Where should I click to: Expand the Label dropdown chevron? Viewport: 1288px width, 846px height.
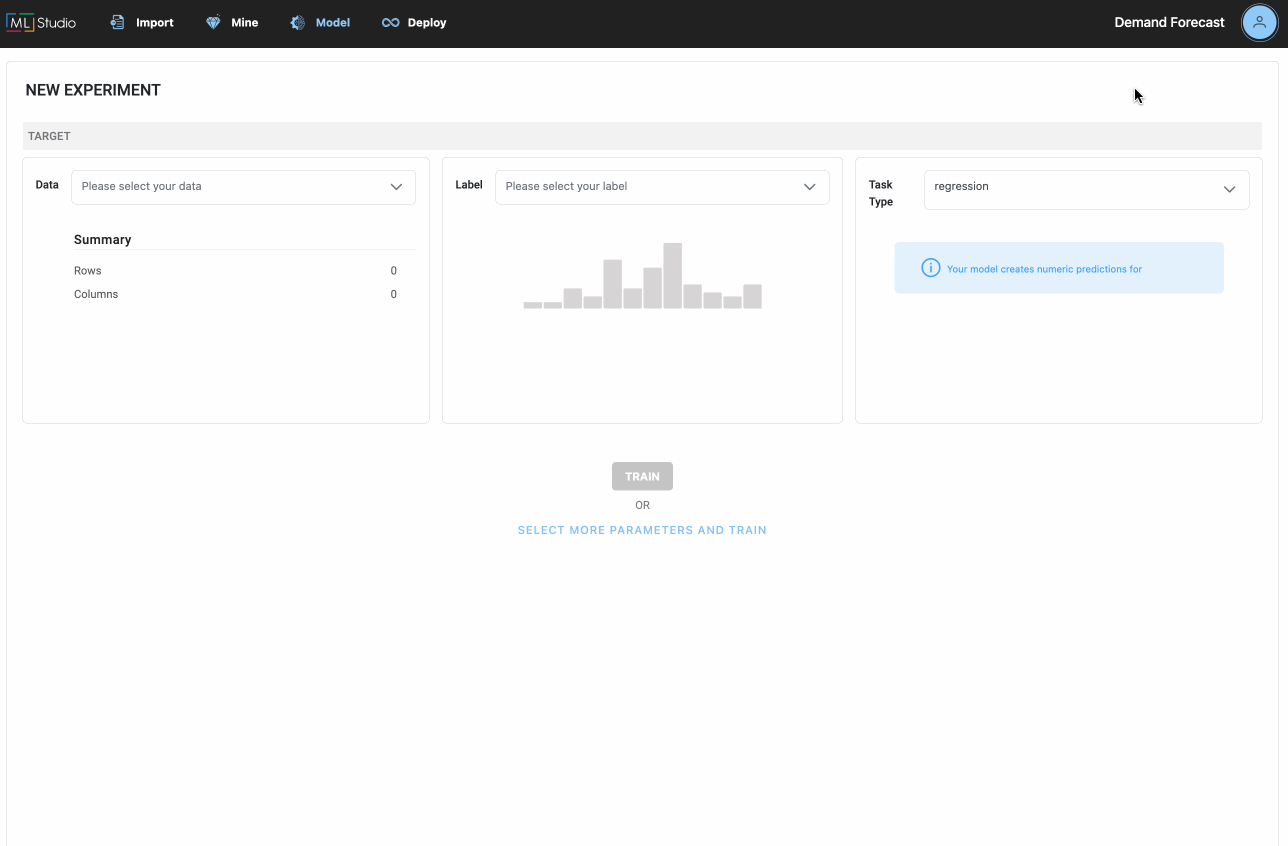tap(810, 187)
